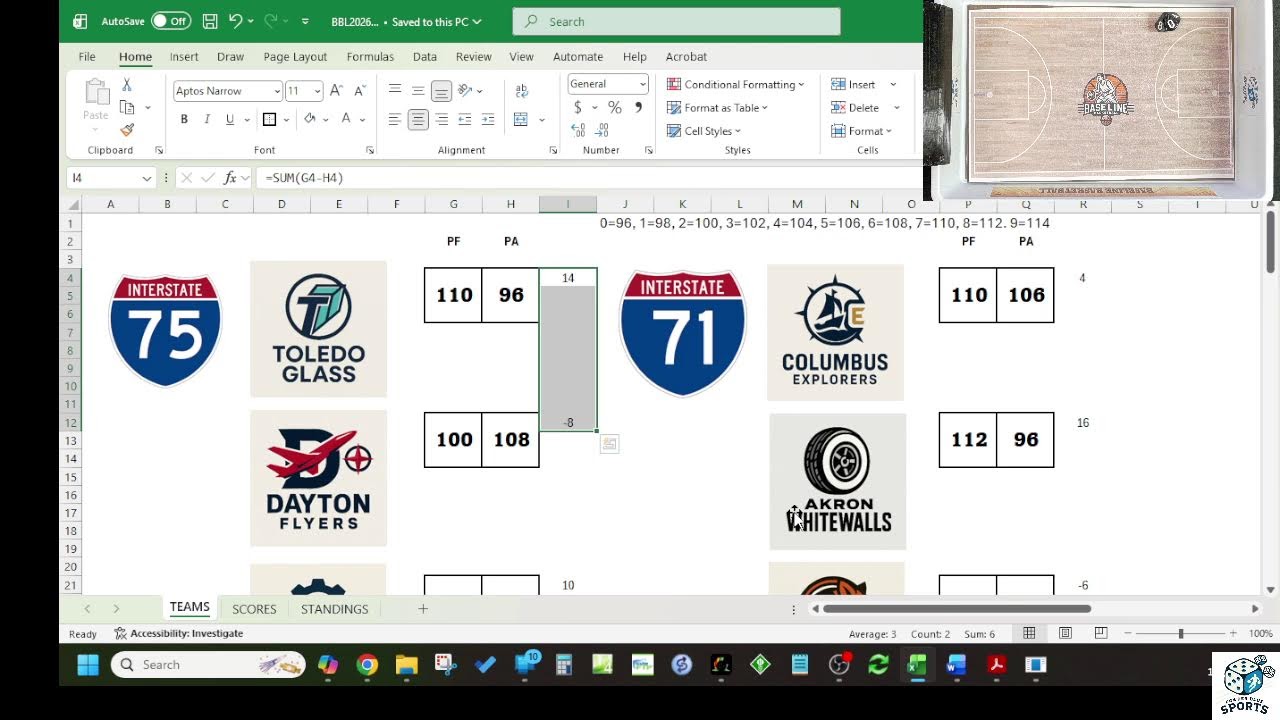Switch to the Insert ribbon tab
The image size is (1280, 720).
coord(184,57)
